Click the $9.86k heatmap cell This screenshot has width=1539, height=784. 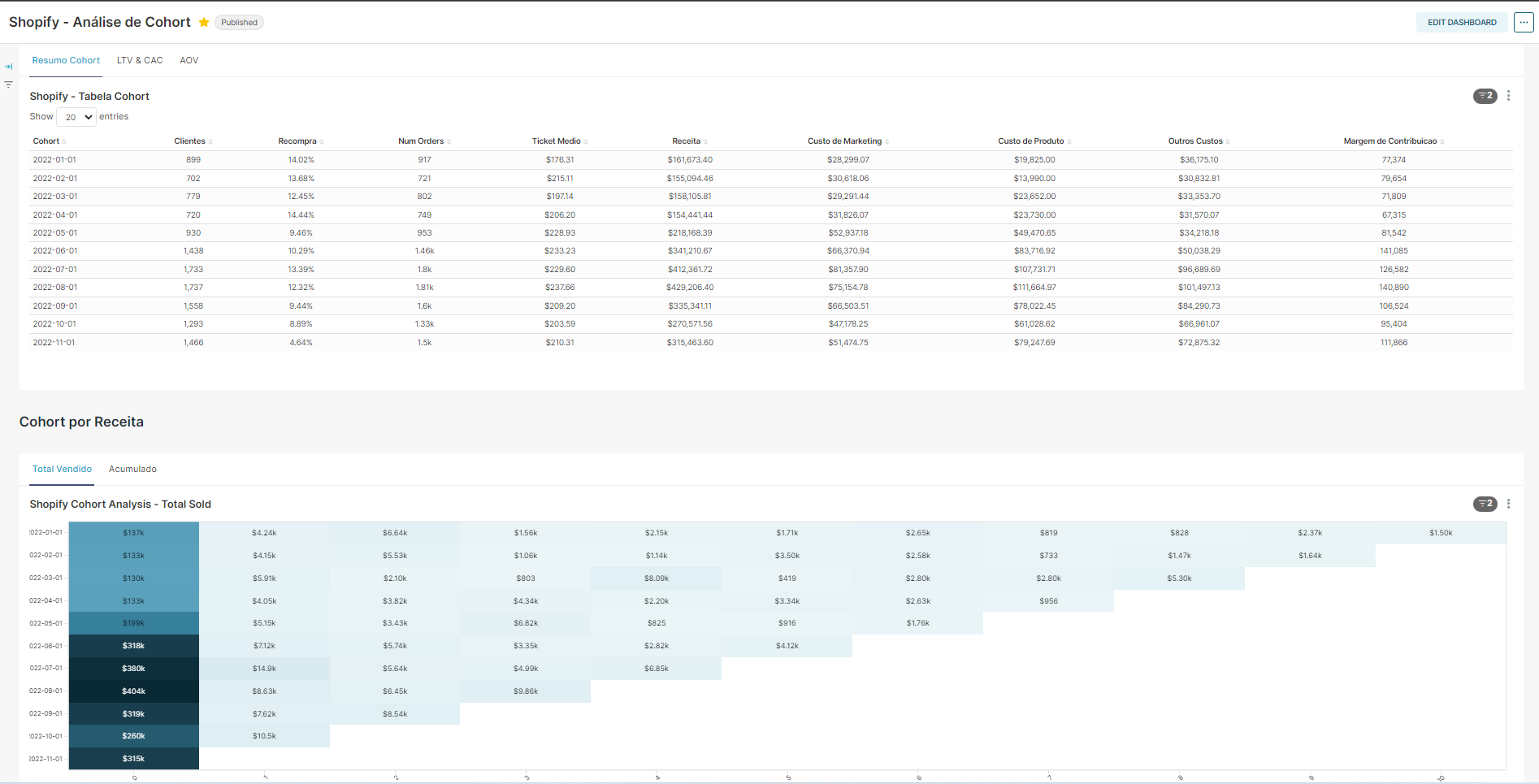pos(526,691)
